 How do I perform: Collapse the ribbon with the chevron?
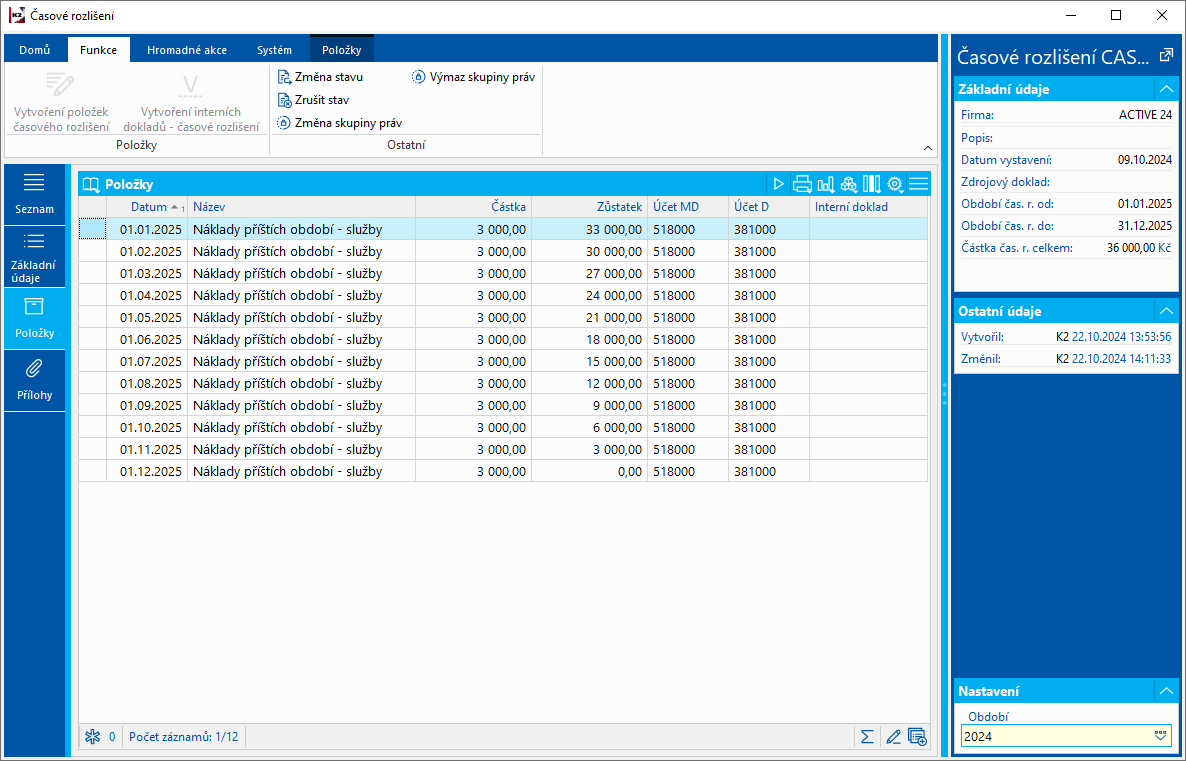(928, 148)
